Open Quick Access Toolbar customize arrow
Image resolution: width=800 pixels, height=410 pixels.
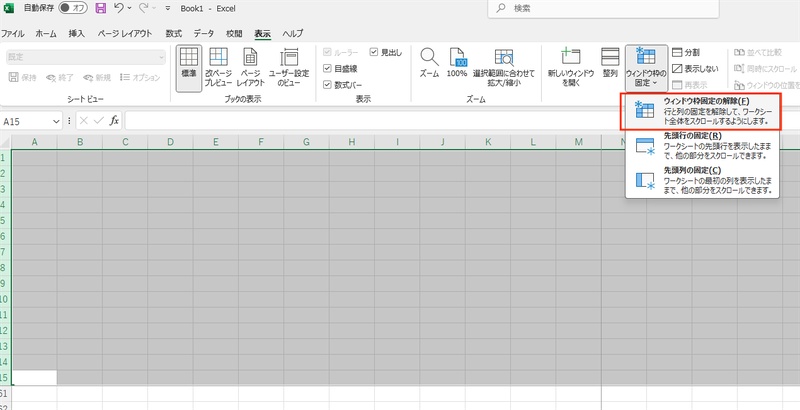(168, 9)
